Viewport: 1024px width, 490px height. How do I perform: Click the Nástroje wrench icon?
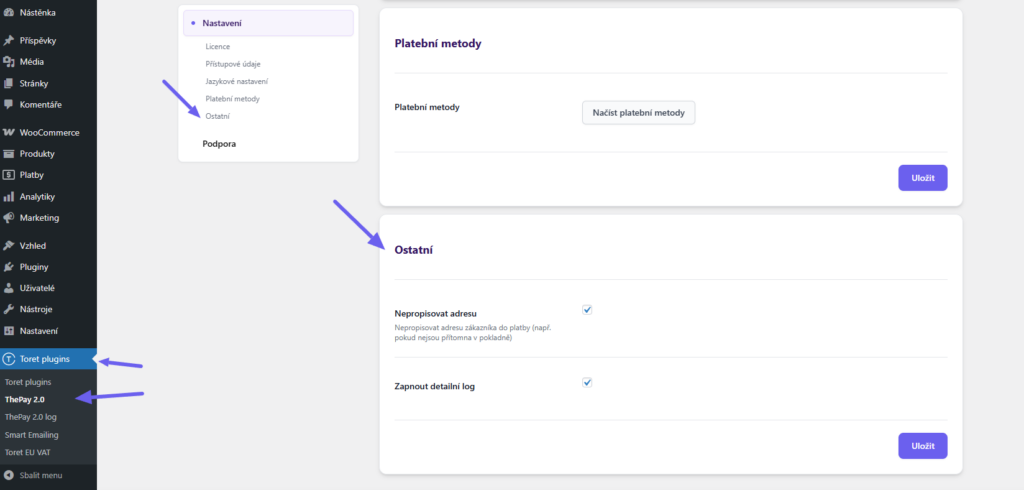(8, 310)
